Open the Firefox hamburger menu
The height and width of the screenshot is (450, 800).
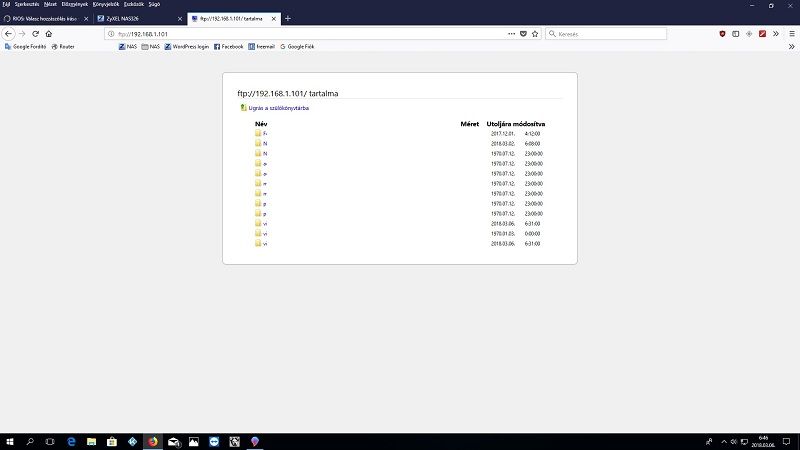click(x=792, y=34)
